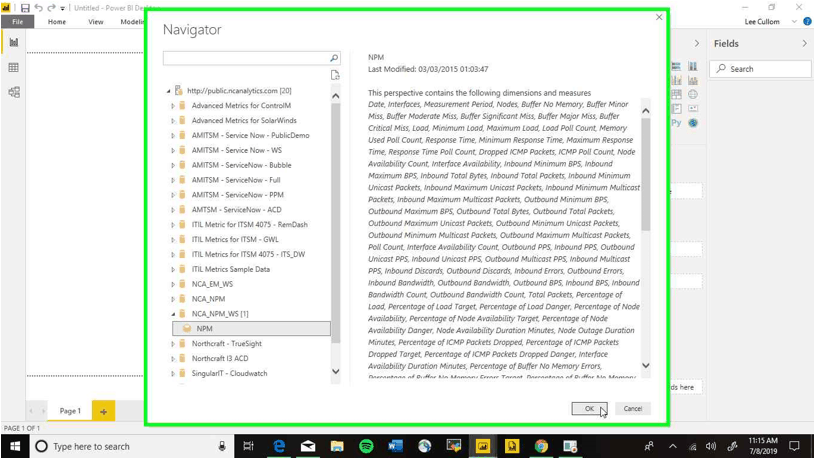Select ITIL Metrics for ITSM 4075 - ITS_DW

tap(248, 254)
